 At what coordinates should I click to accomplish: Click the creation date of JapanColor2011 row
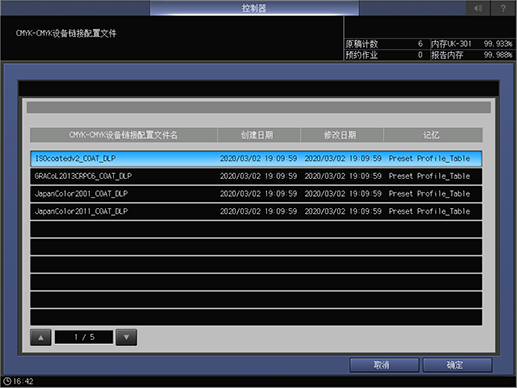(x=258, y=211)
